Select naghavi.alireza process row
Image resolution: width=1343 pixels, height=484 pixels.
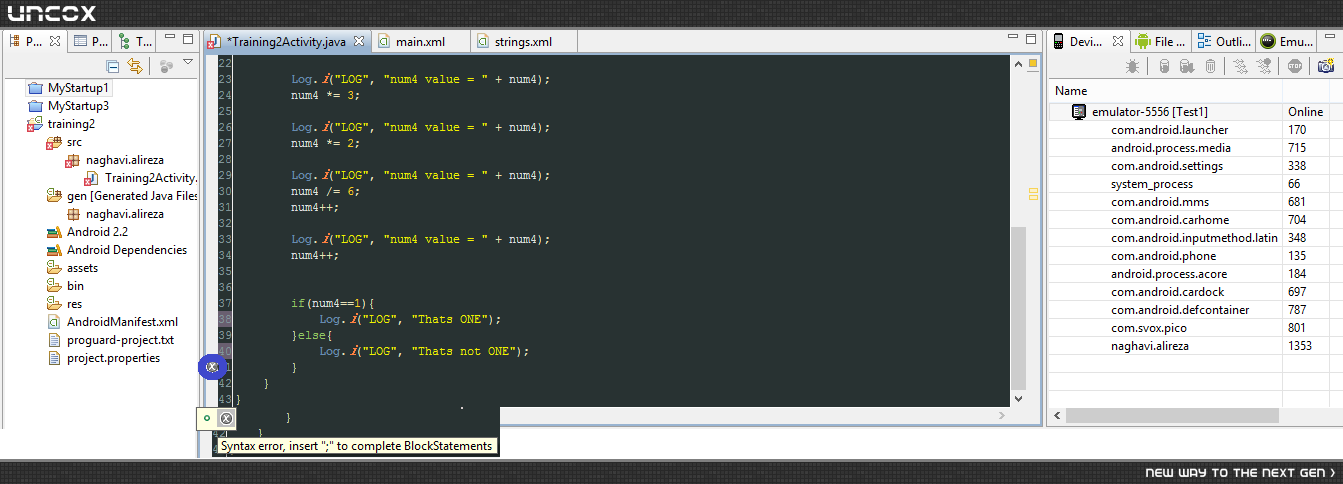(x=1196, y=346)
